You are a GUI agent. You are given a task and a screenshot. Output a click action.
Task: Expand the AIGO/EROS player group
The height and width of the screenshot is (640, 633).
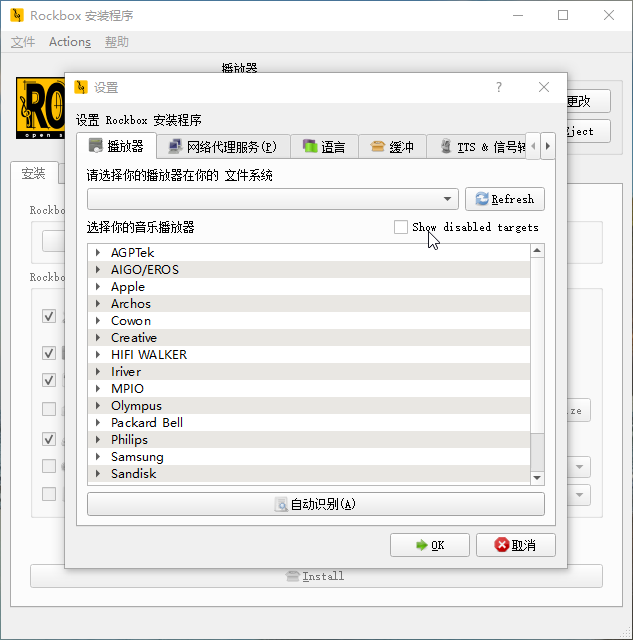point(98,269)
